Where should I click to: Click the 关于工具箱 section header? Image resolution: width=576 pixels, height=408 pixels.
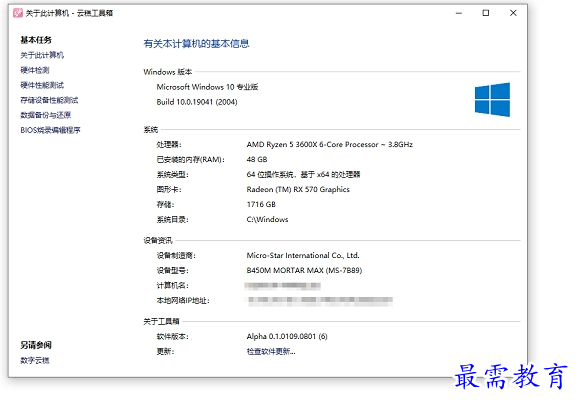[x=161, y=322]
